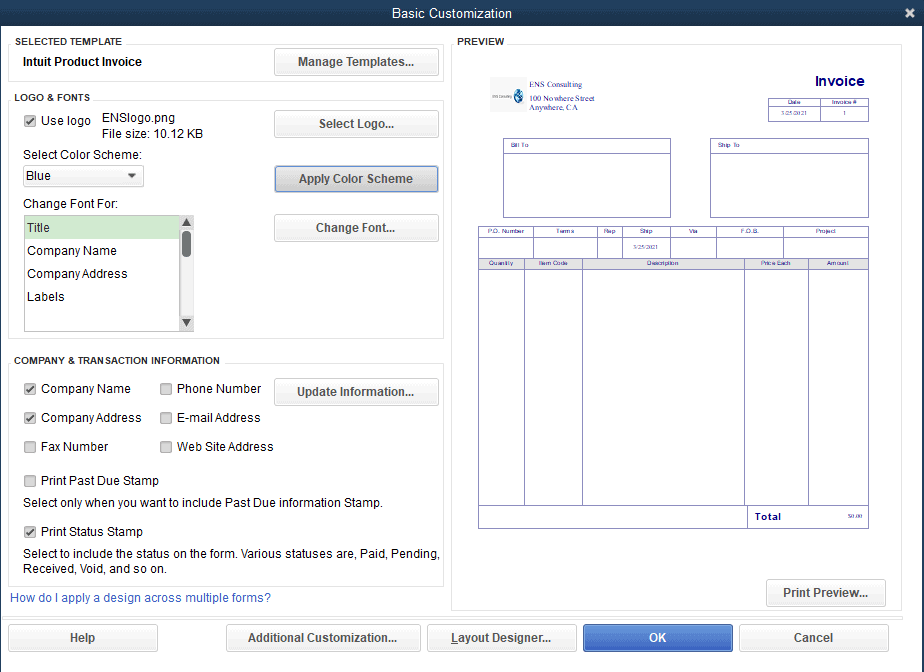Enable E-mail Address checkbox
Viewport: 924px width, 672px height.
[x=166, y=418]
